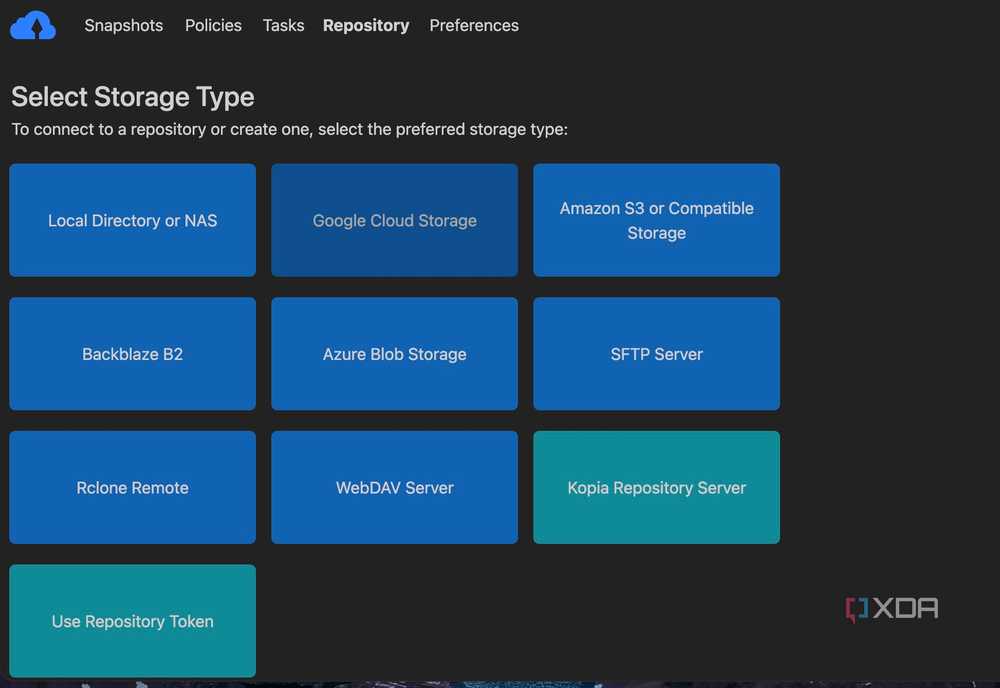This screenshot has height=688, width=1000.
Task: Choose Backblaze B2 storage type
Action: [133, 354]
